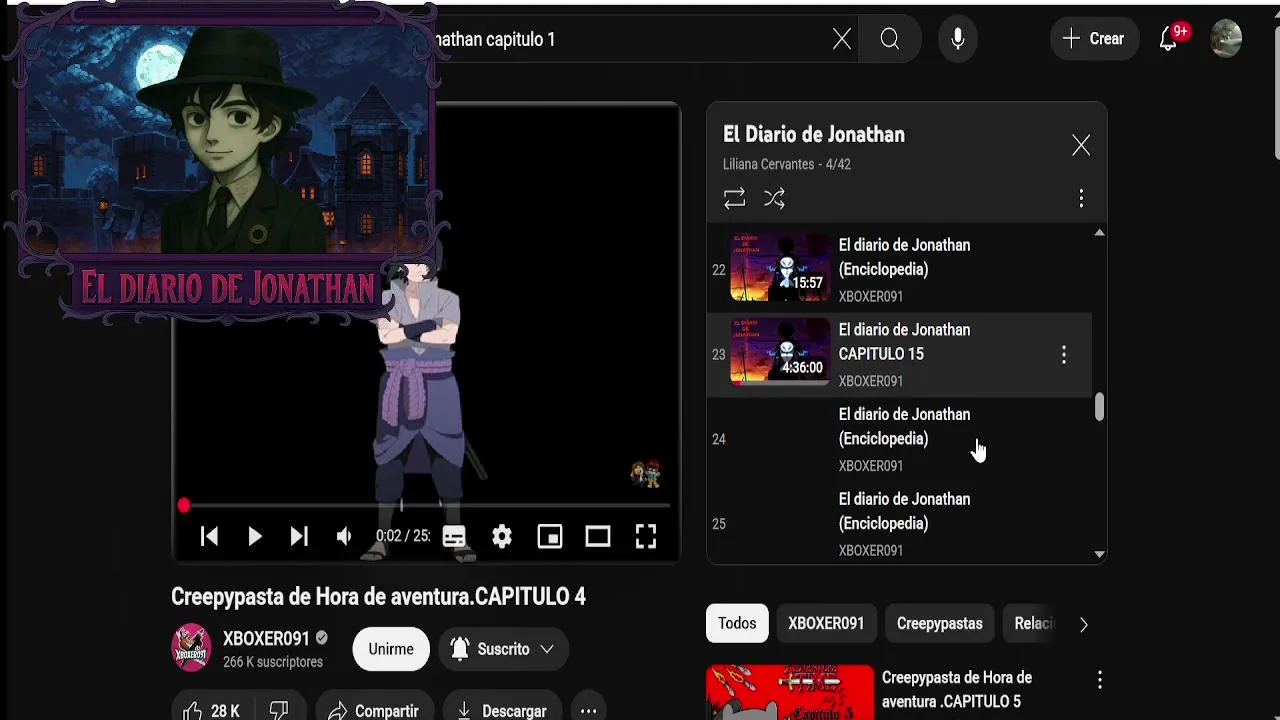
Task: Select the Creepypastas filter chip
Action: 940,623
